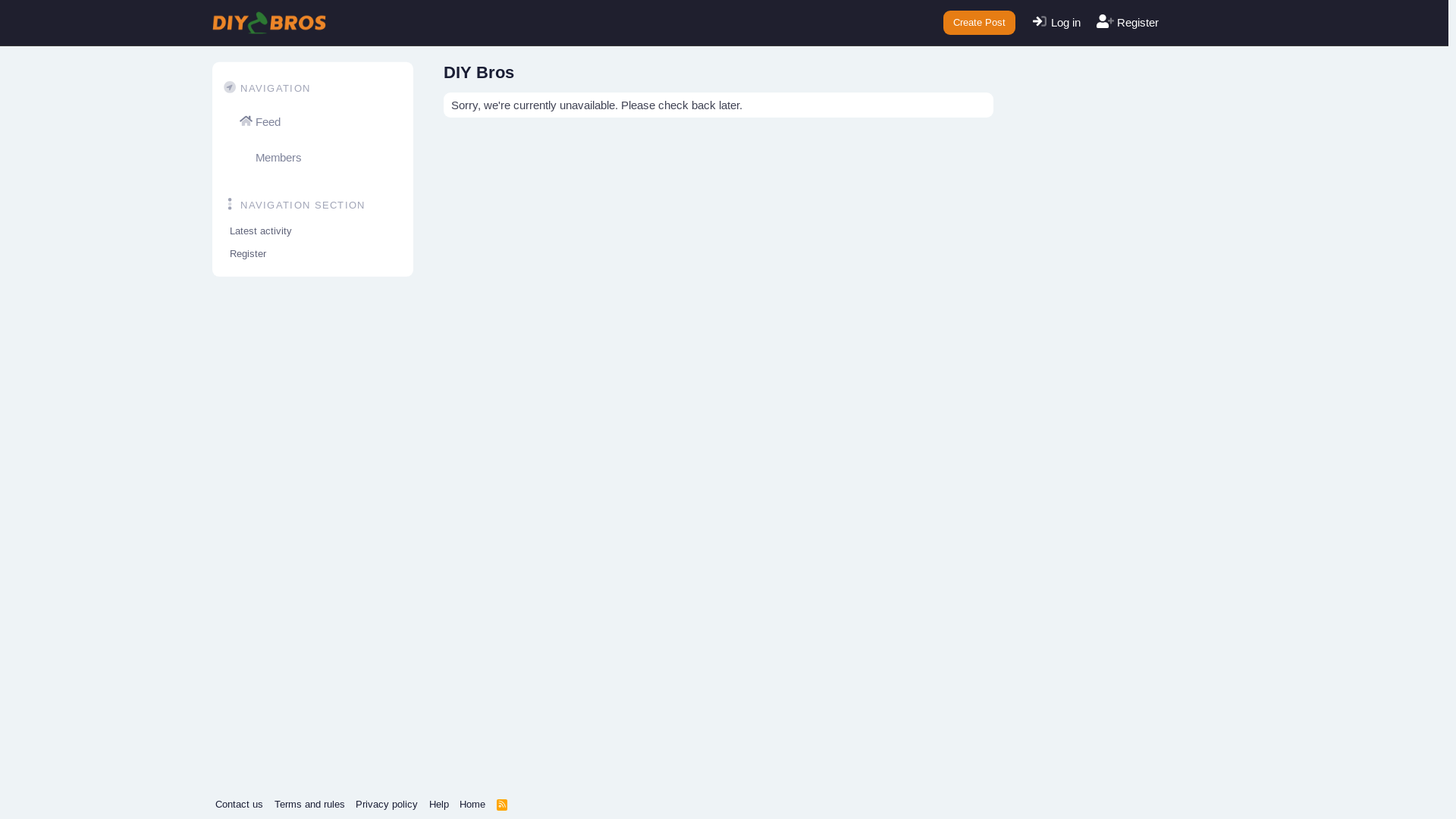Open the Register link in the header

click(x=1128, y=23)
